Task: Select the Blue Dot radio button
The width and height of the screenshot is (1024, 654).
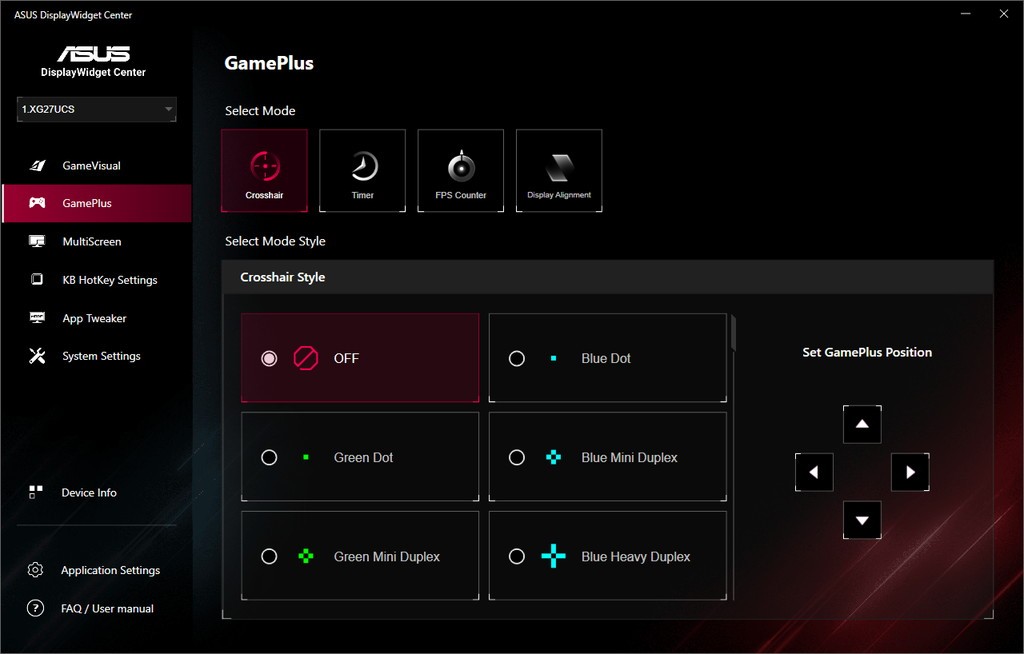Action: tap(517, 358)
